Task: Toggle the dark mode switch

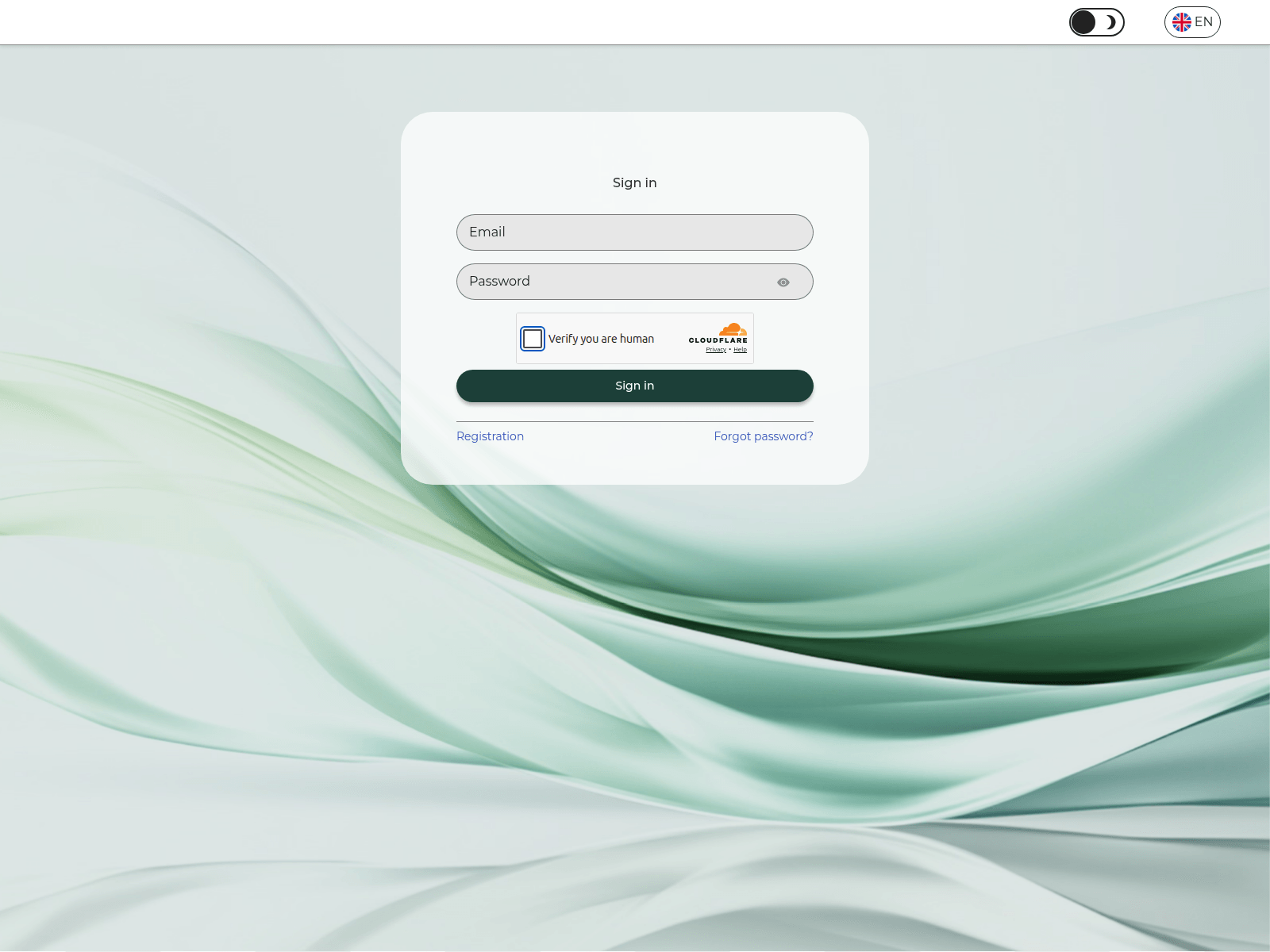Action: coord(1096,22)
